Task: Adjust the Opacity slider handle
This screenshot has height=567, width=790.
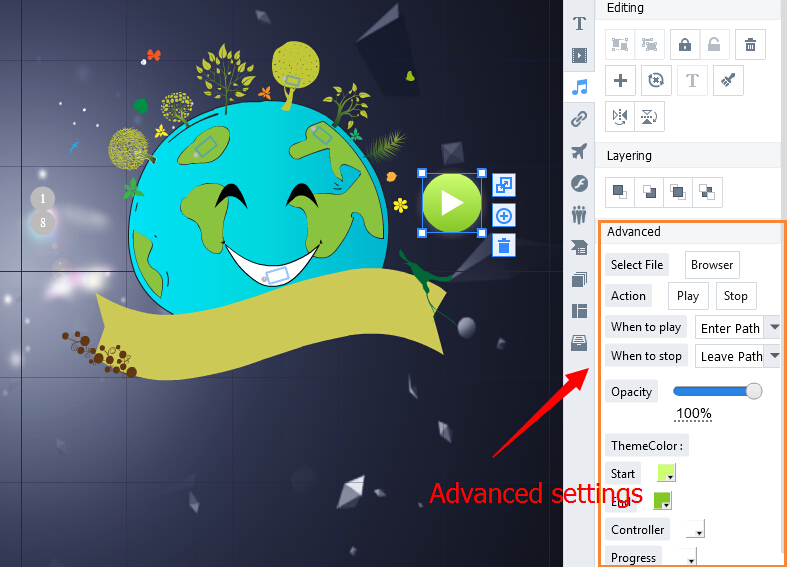Action: click(754, 391)
